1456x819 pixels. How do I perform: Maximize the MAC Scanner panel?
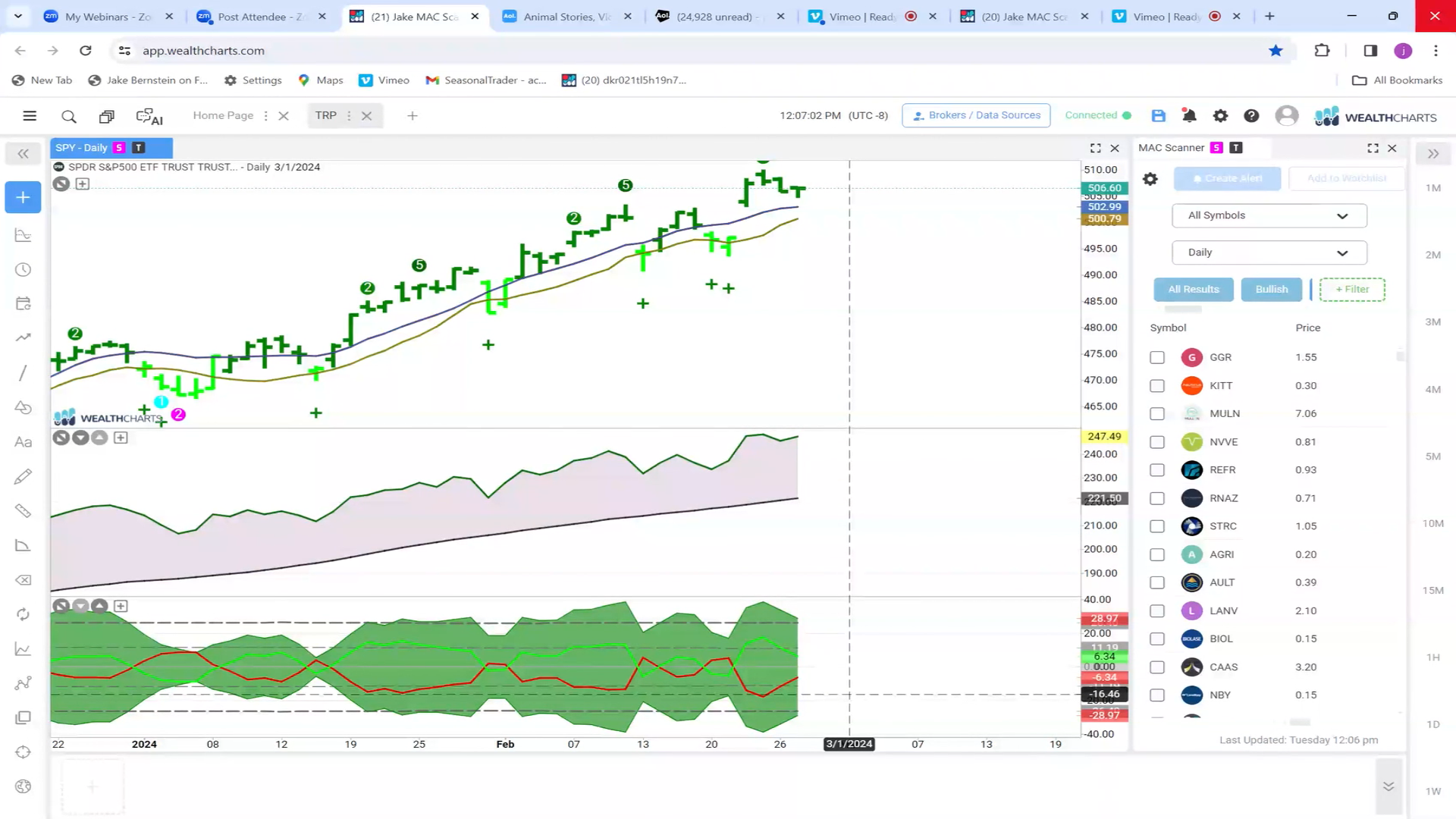click(x=1373, y=148)
